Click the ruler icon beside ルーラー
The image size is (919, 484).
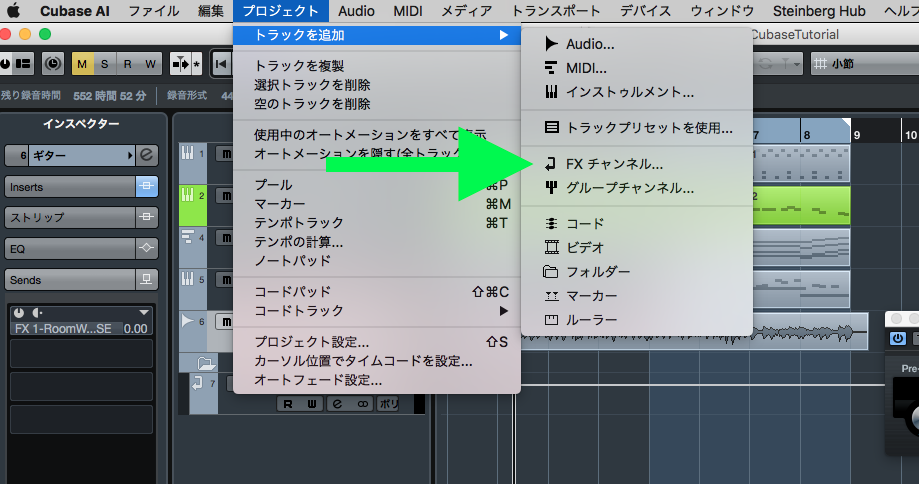coord(551,320)
